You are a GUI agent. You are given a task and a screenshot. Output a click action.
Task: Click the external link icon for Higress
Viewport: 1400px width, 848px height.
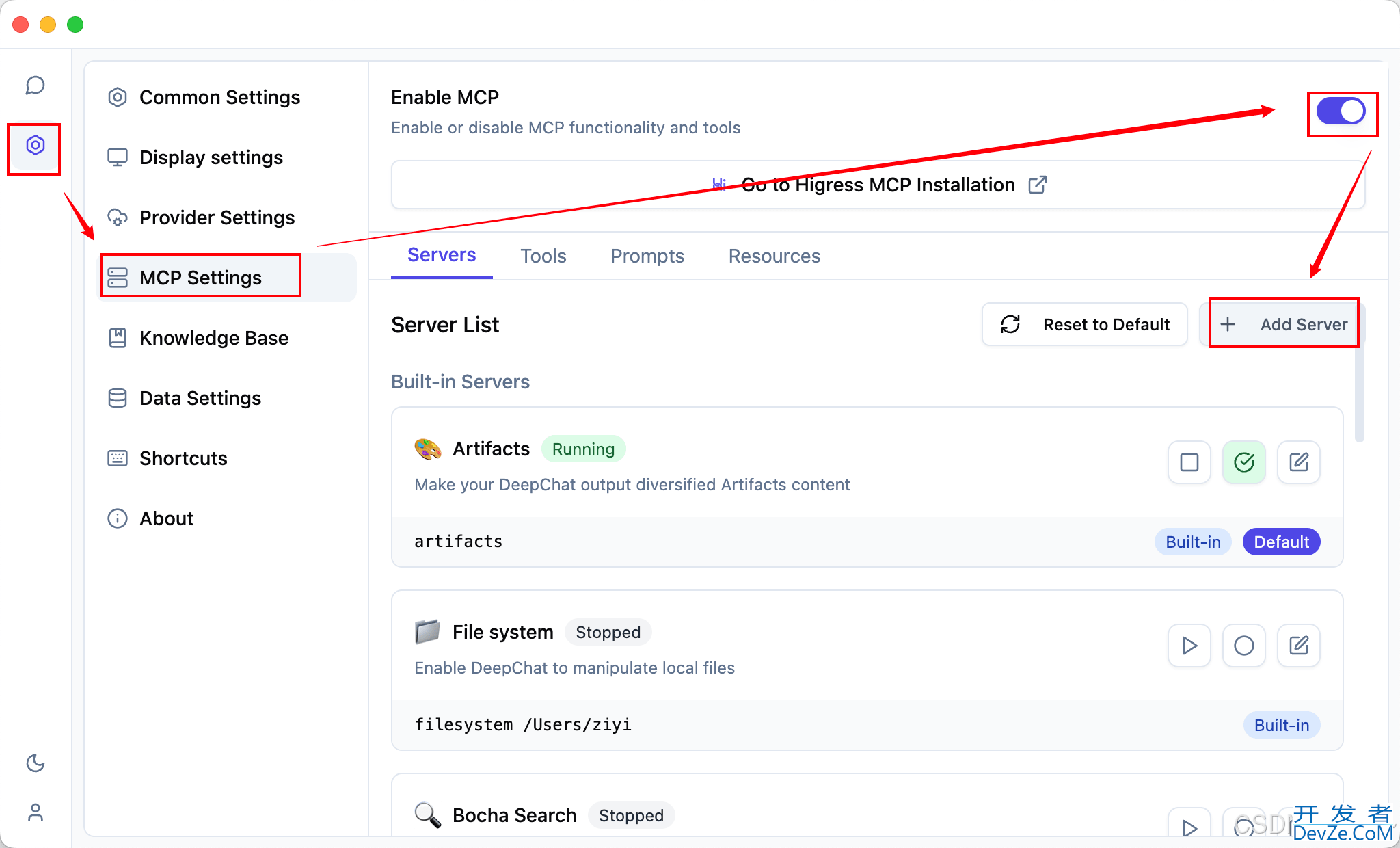1038,185
